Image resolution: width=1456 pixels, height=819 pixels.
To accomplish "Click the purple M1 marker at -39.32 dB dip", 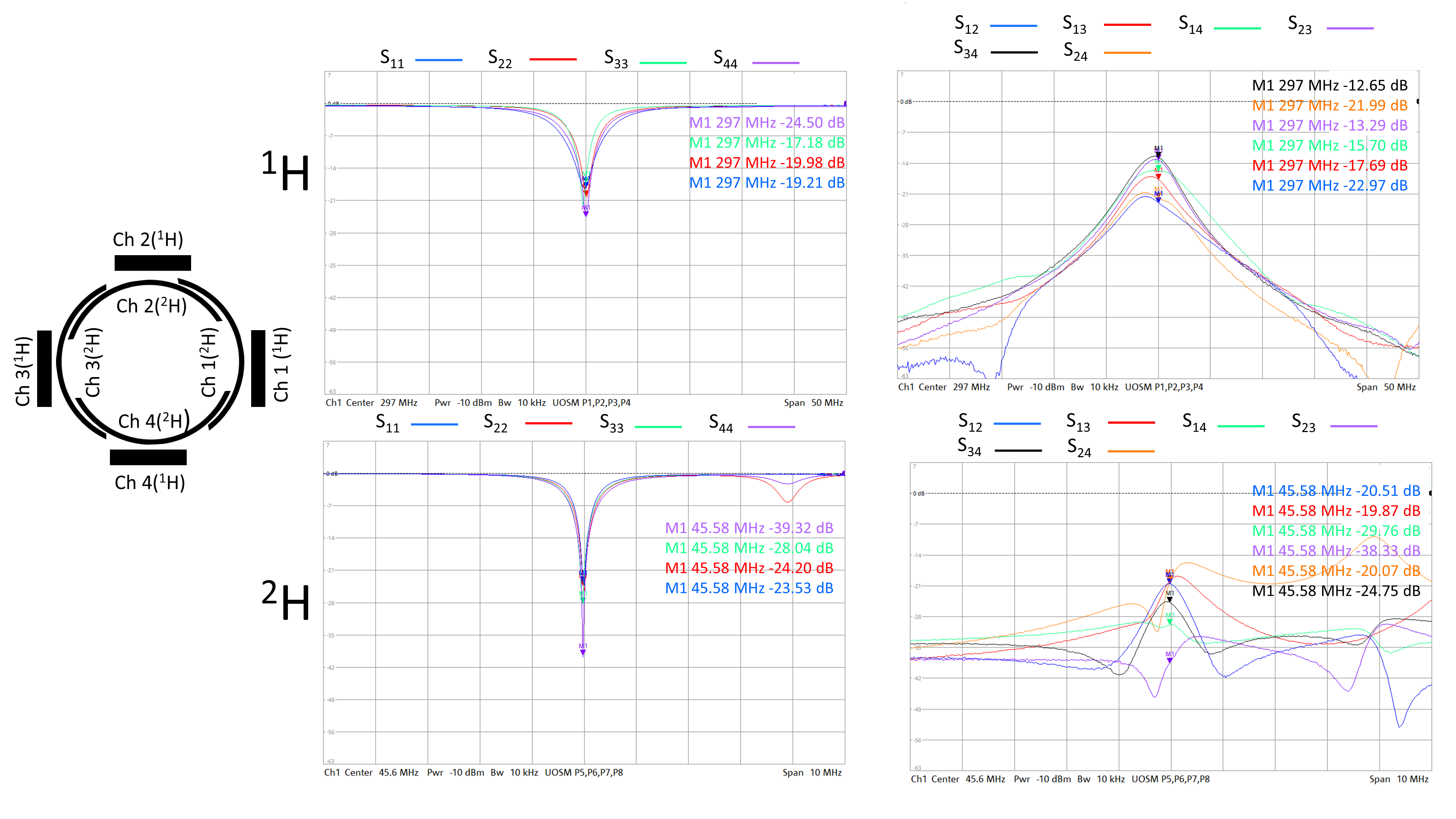I will (583, 651).
